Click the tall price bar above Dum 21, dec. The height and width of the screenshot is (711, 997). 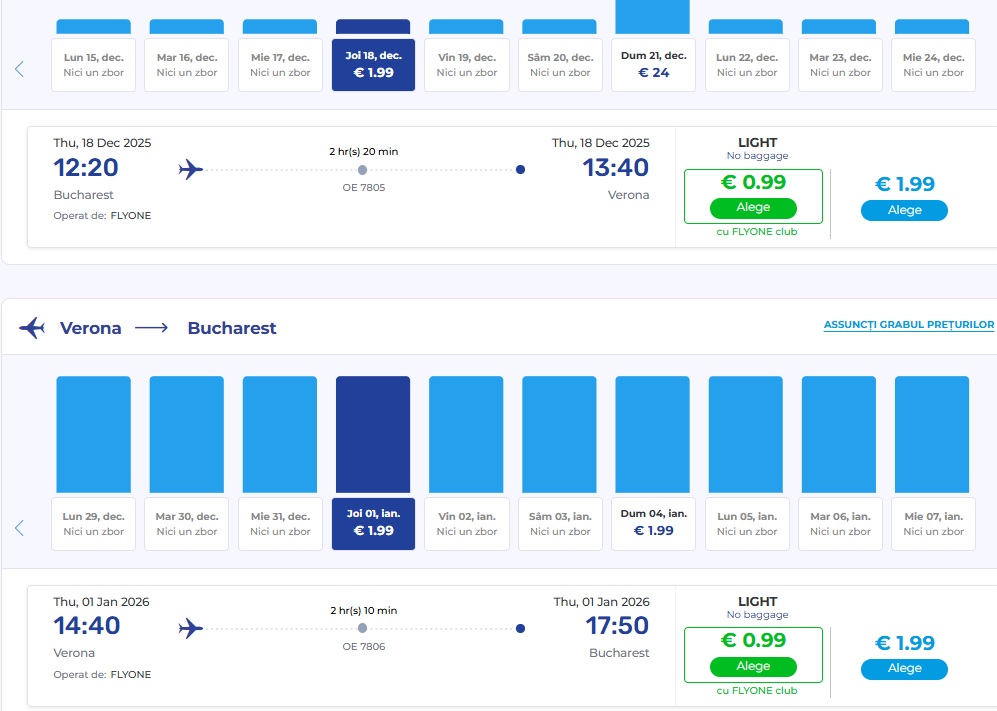point(653,16)
